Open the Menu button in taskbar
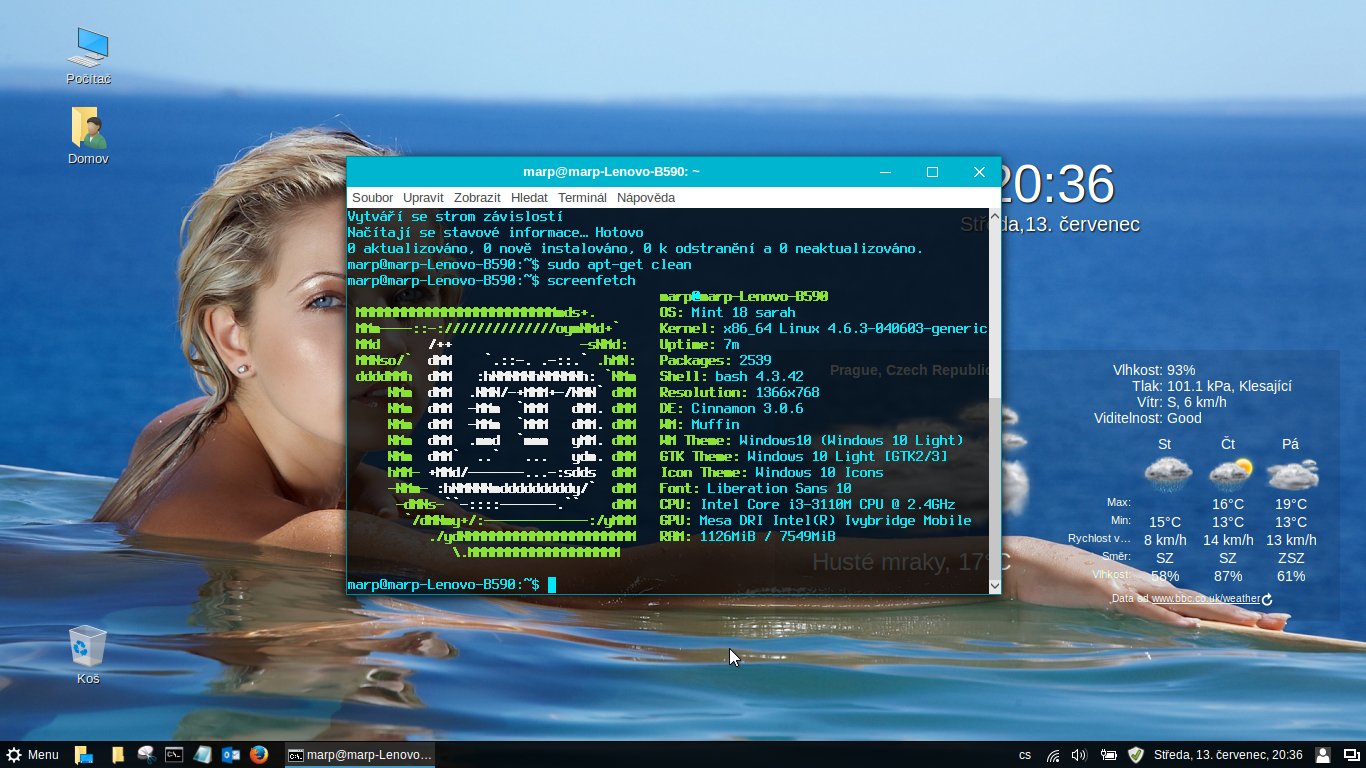 [x=32, y=755]
